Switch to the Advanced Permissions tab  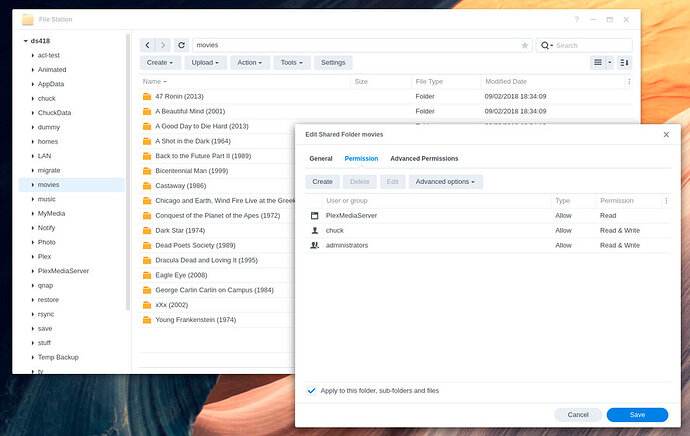point(424,158)
